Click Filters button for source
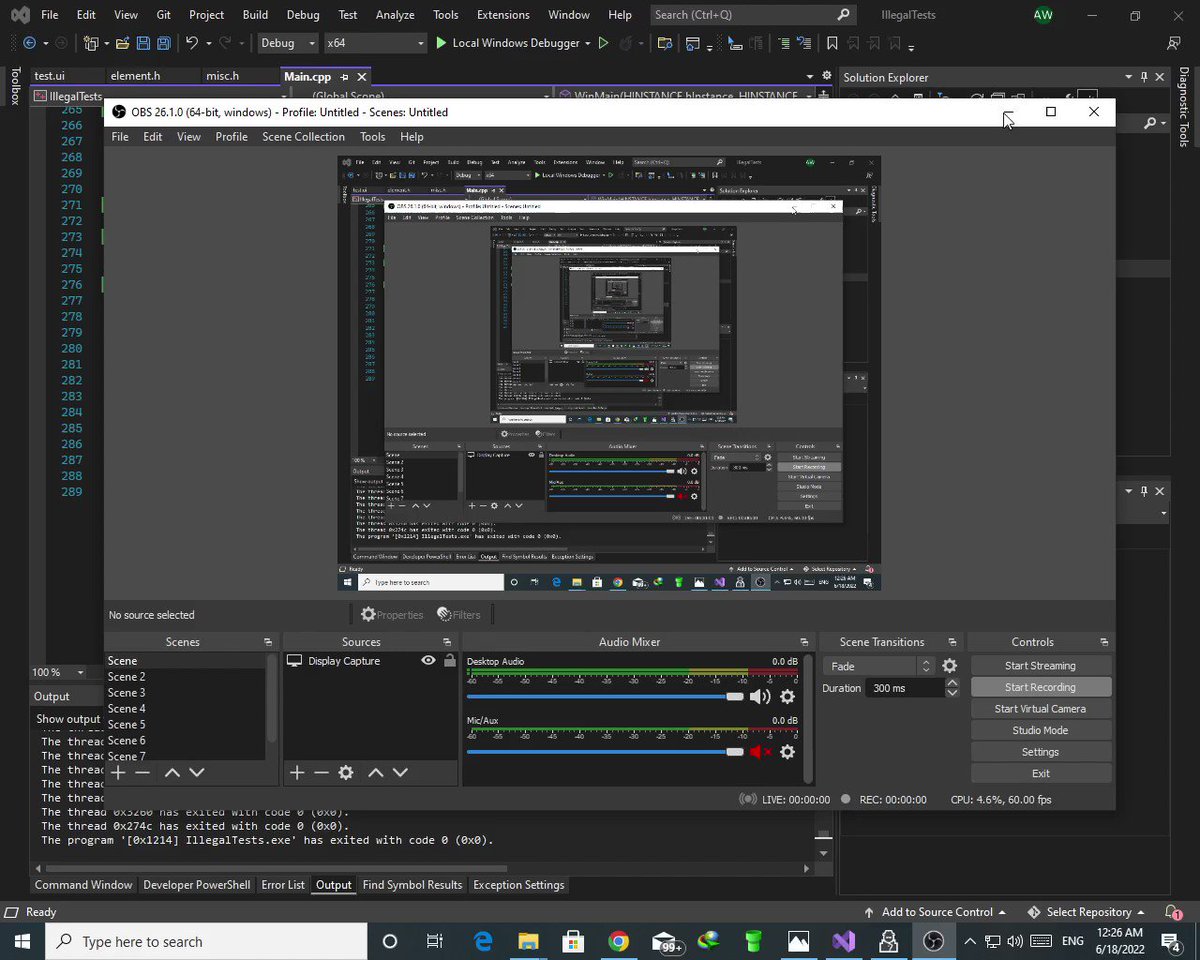This screenshot has height=960, width=1200. click(459, 615)
